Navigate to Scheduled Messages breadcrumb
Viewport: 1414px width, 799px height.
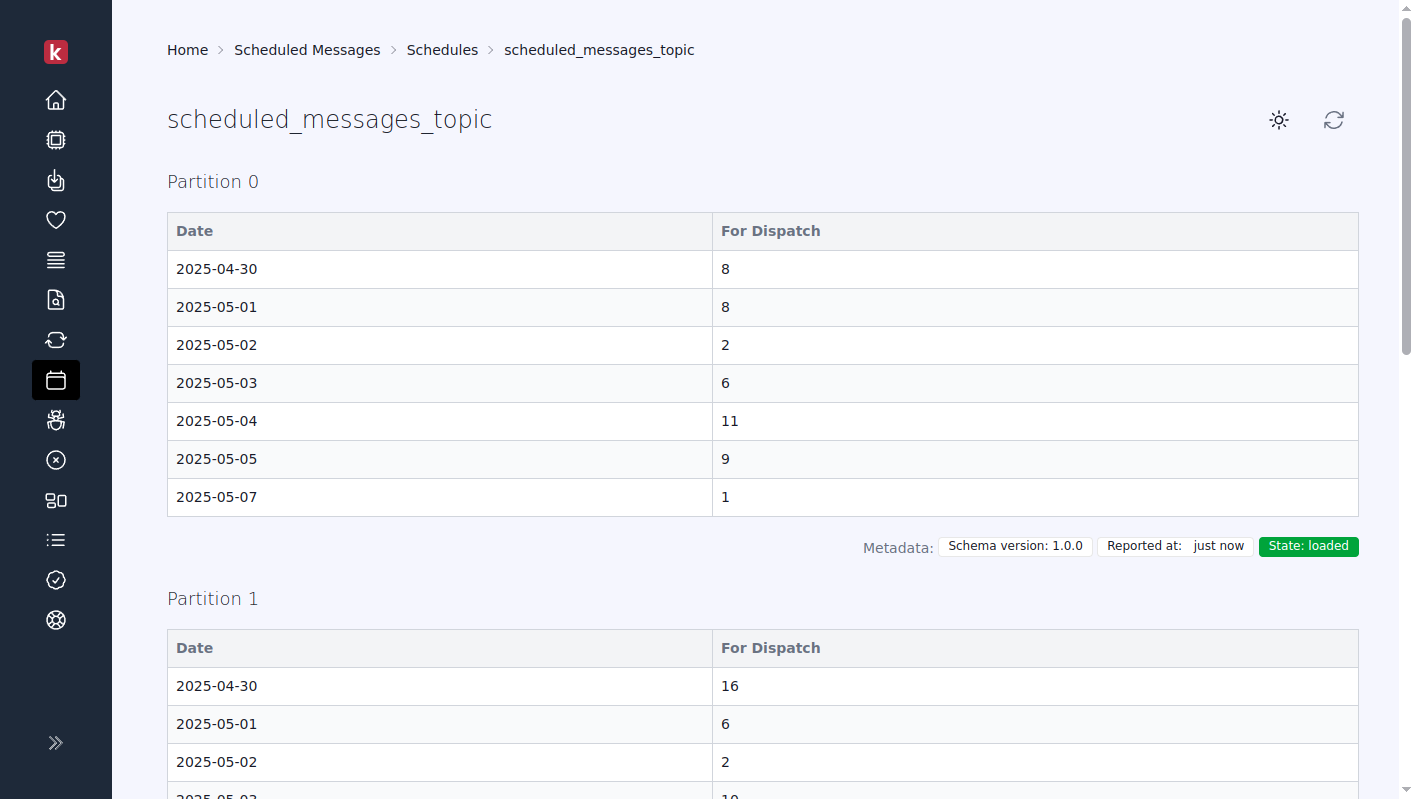(x=307, y=49)
